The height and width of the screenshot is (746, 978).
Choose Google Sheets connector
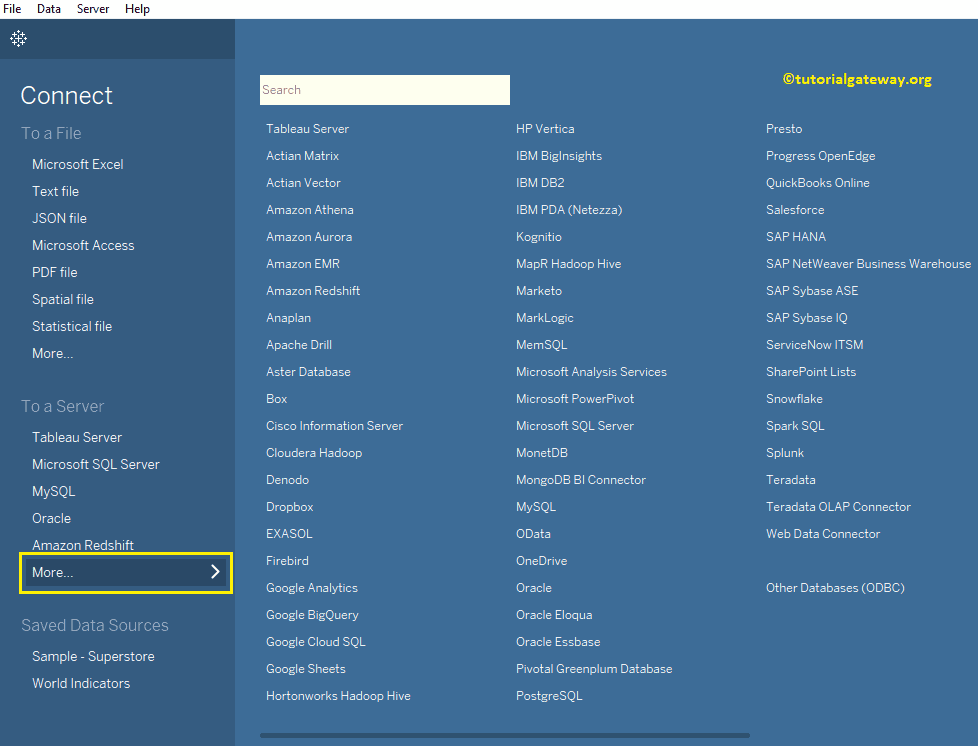point(306,669)
